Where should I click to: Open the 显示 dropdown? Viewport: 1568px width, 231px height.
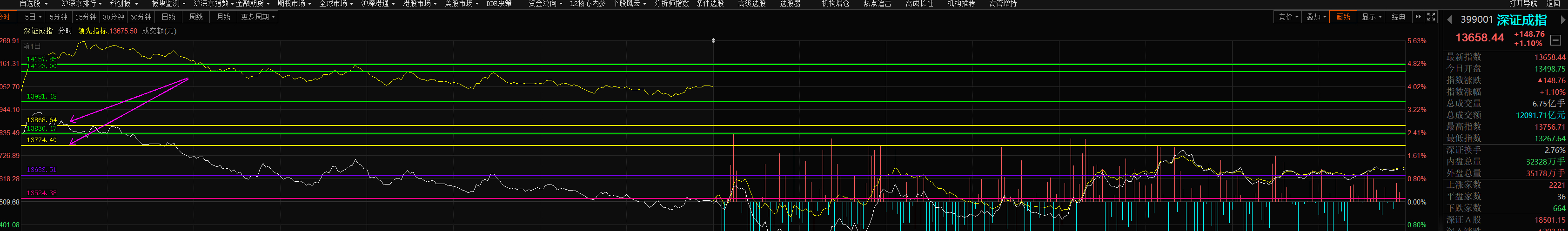[x=1371, y=17]
